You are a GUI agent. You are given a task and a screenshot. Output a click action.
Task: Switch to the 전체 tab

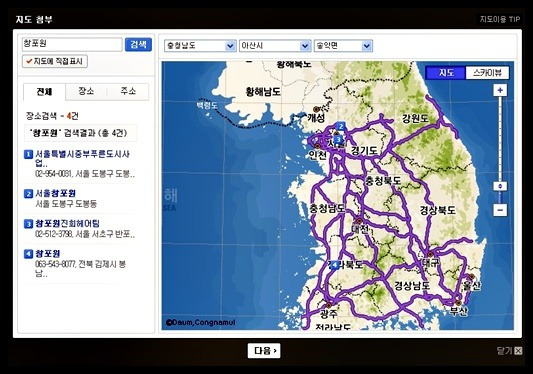pyautogui.click(x=45, y=91)
